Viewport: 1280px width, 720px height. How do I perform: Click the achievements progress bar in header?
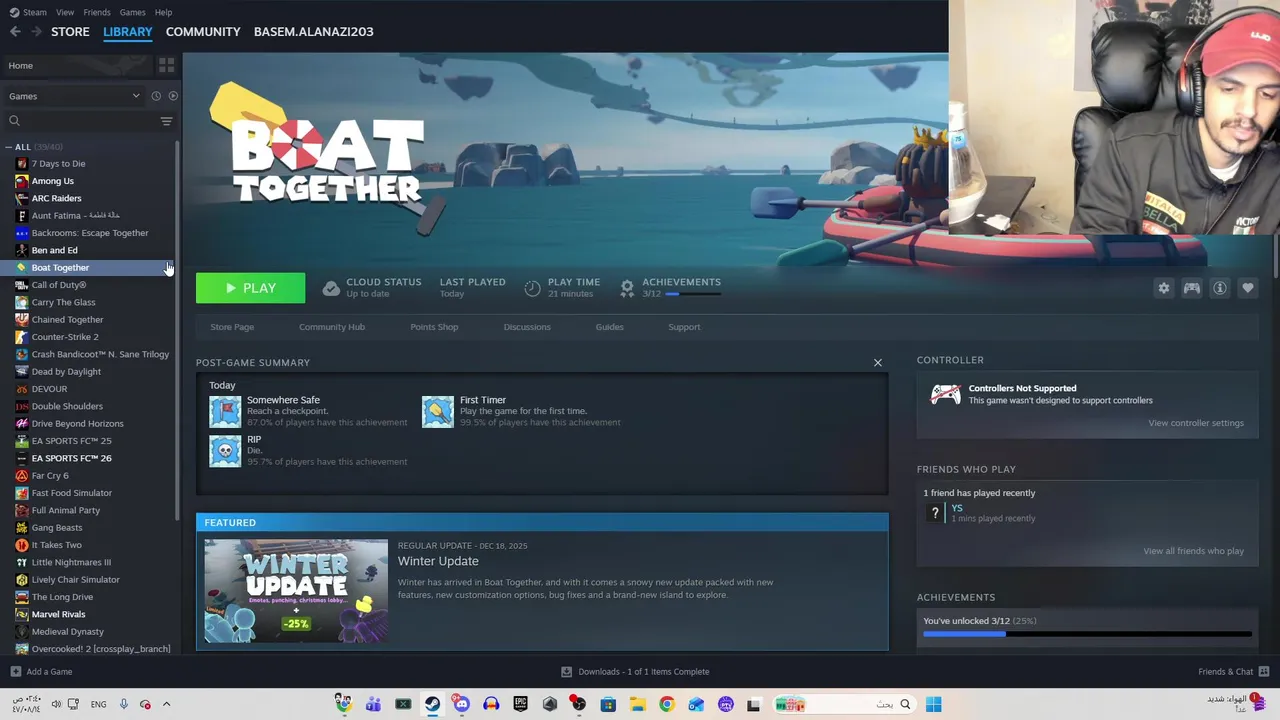(x=692, y=294)
